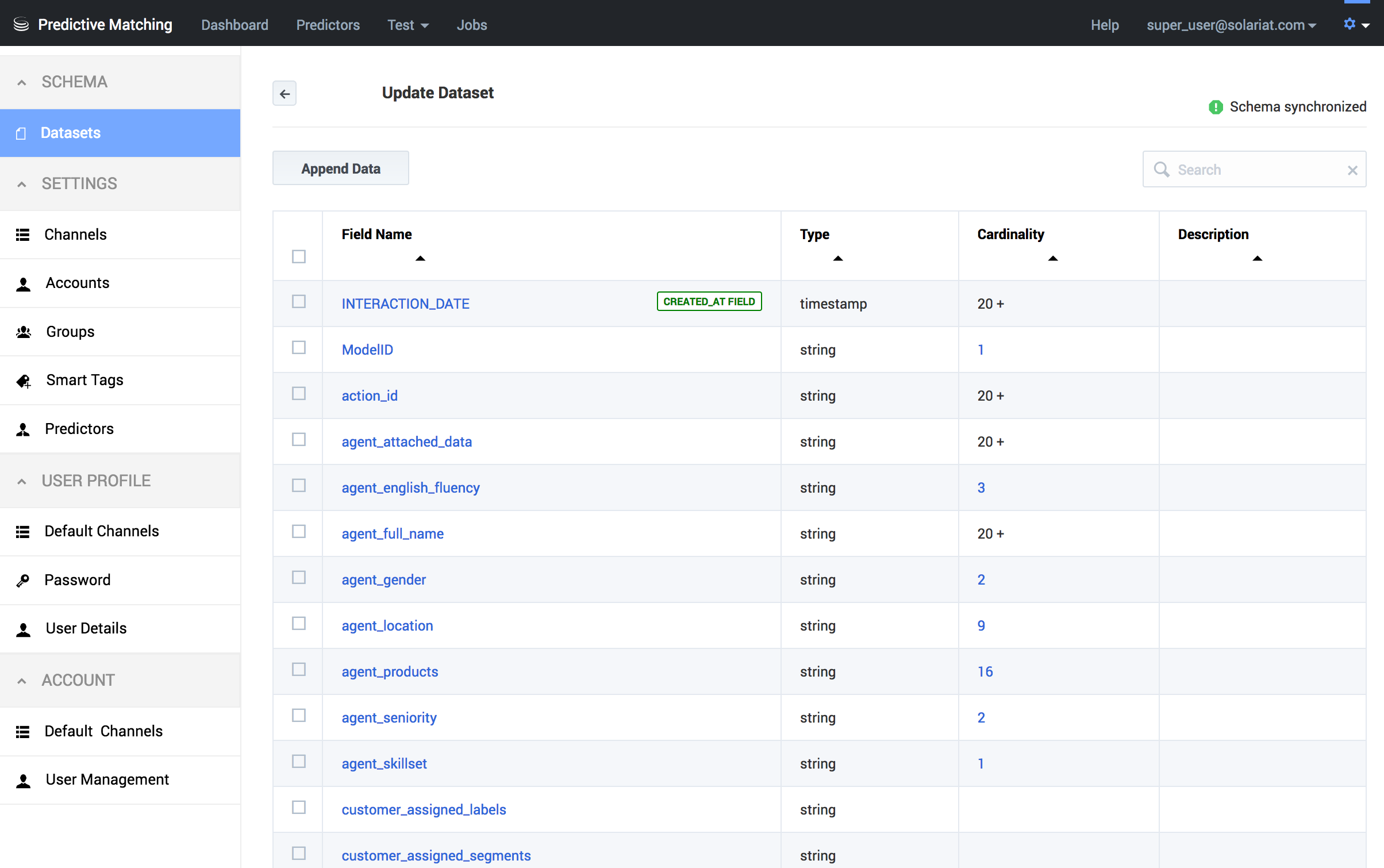This screenshot has width=1384, height=868.
Task: Open the agent_english_fluency field link
Action: click(x=410, y=487)
